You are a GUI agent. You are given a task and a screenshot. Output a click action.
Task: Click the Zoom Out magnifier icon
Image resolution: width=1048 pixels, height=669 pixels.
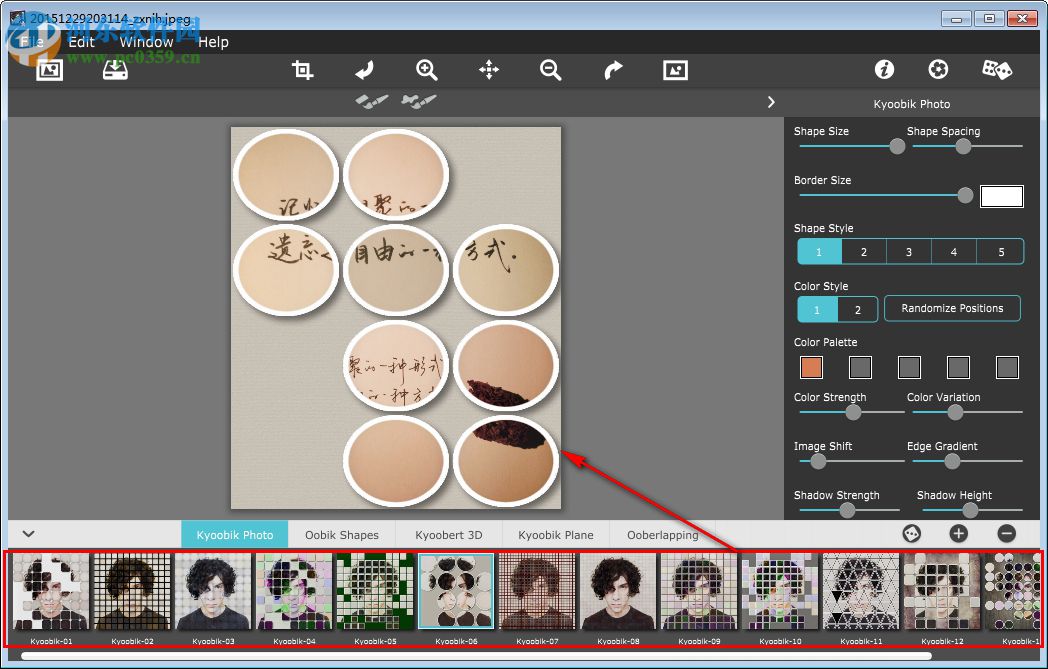click(551, 70)
